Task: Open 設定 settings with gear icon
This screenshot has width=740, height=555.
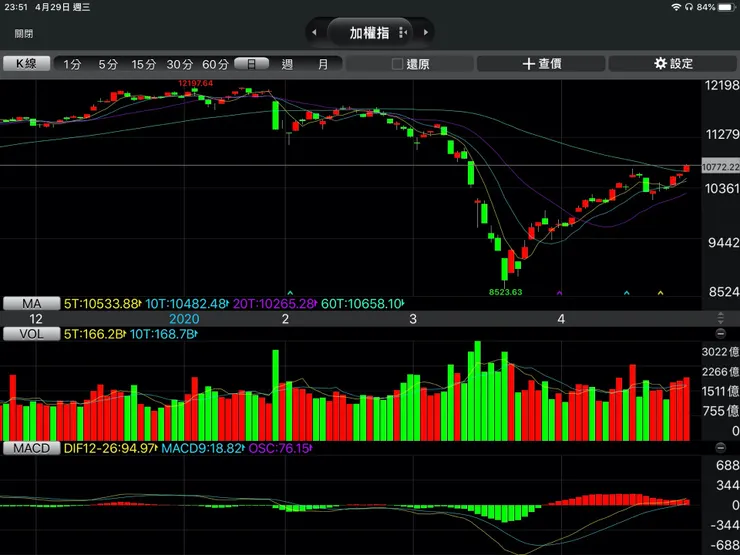Action: [x=673, y=64]
